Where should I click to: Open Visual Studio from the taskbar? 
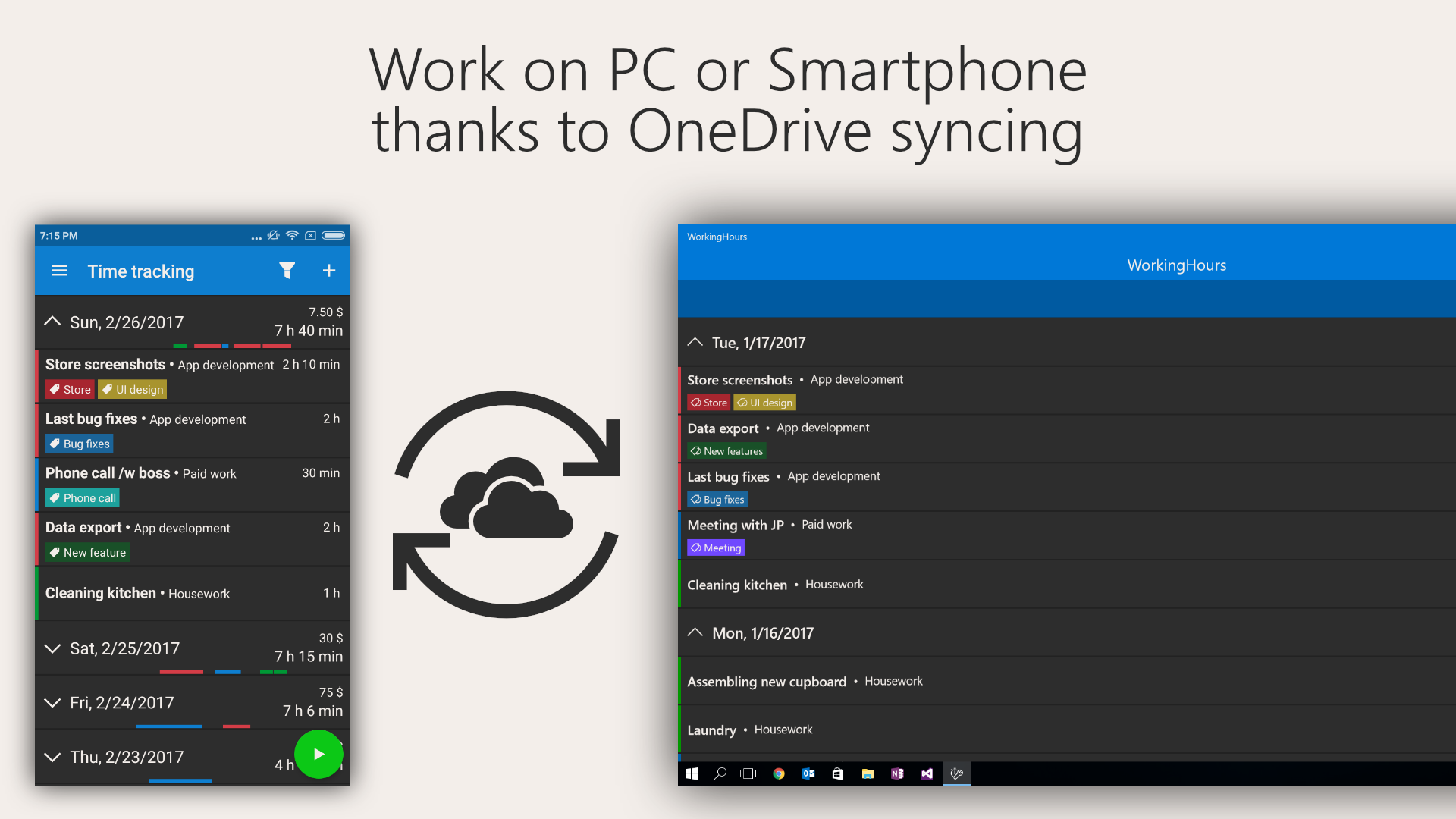click(x=927, y=773)
